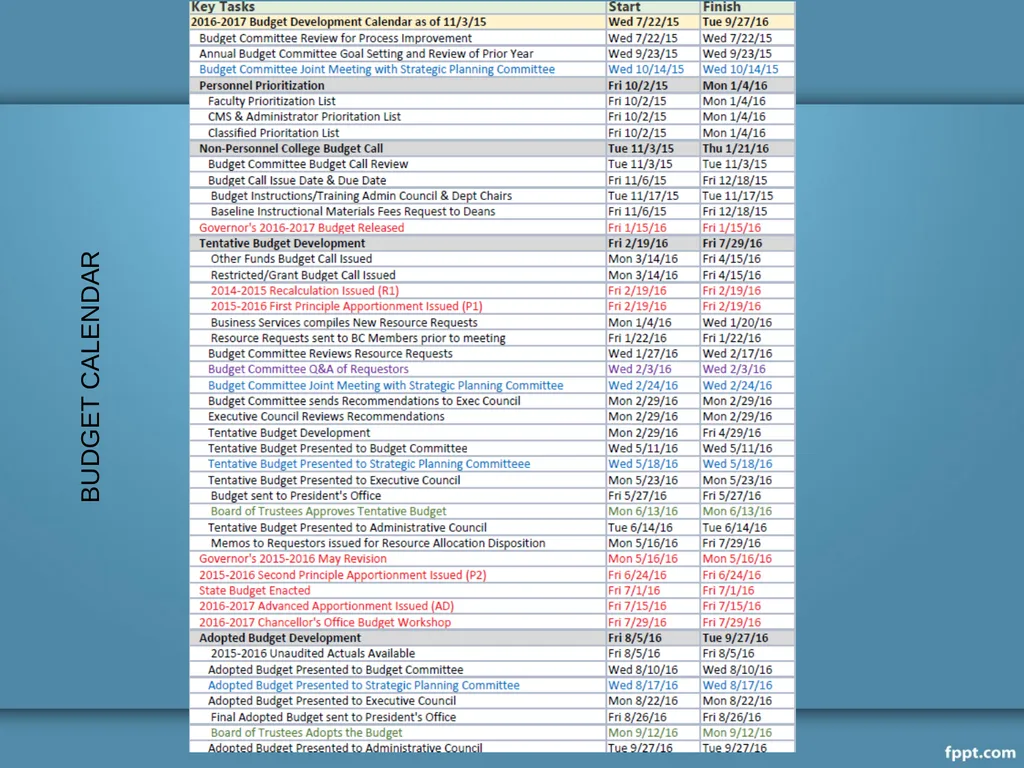Click 'Tentative Budget Presented to Executive Council'
The height and width of the screenshot is (768, 1024).
pos(334,480)
